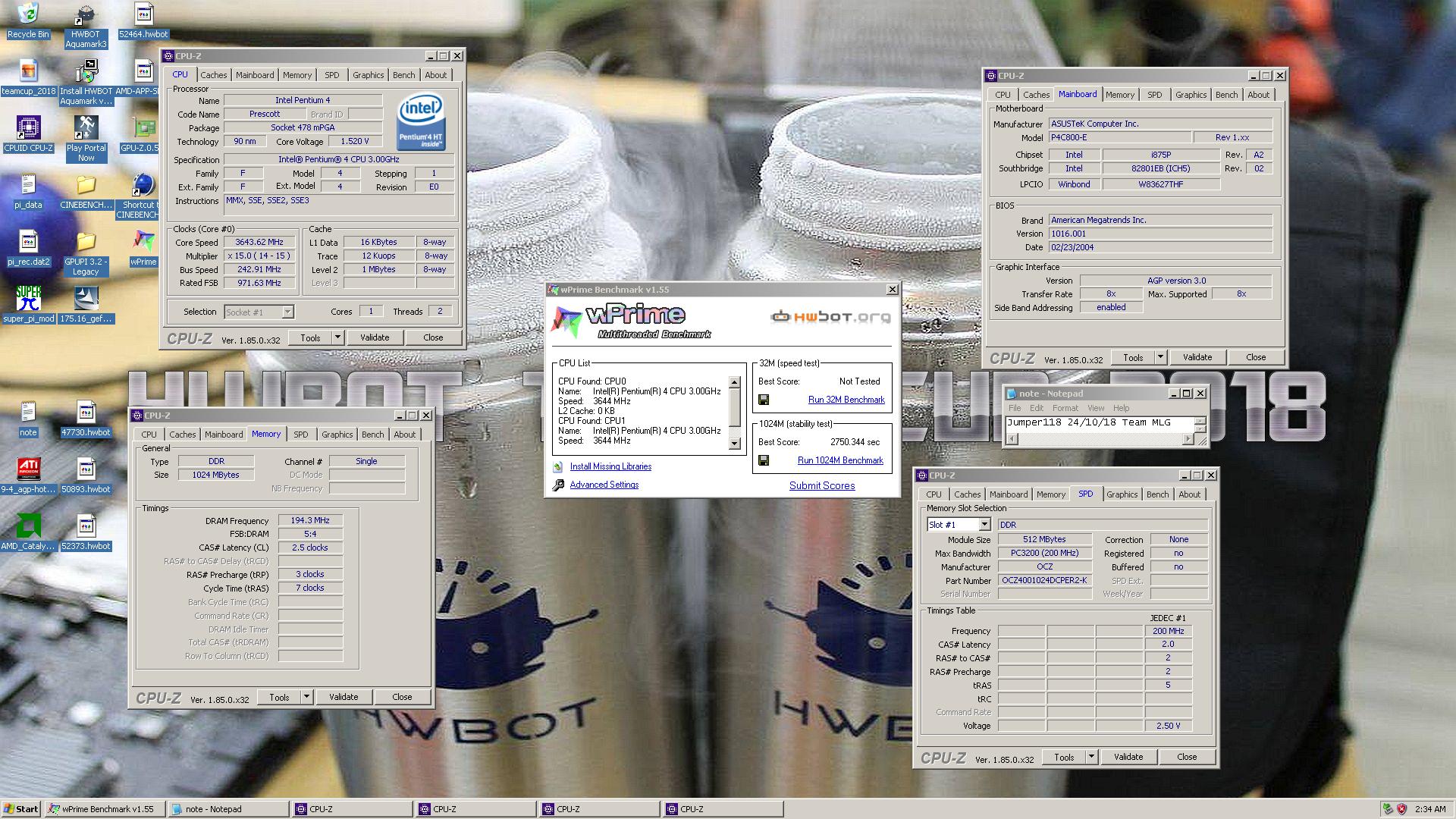Image resolution: width=1456 pixels, height=819 pixels.
Task: Open Format menu in Notepad
Action: [x=1065, y=408]
